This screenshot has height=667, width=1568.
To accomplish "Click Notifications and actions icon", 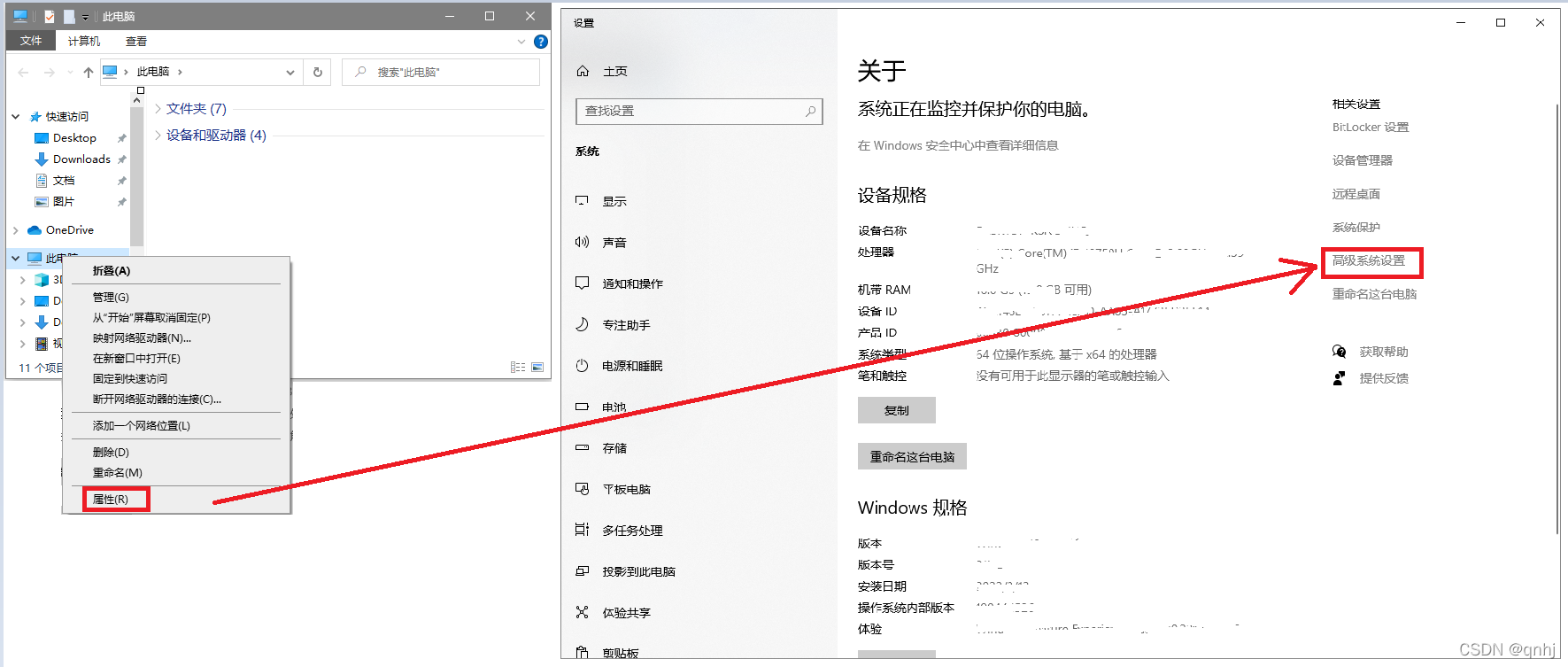I will point(582,283).
